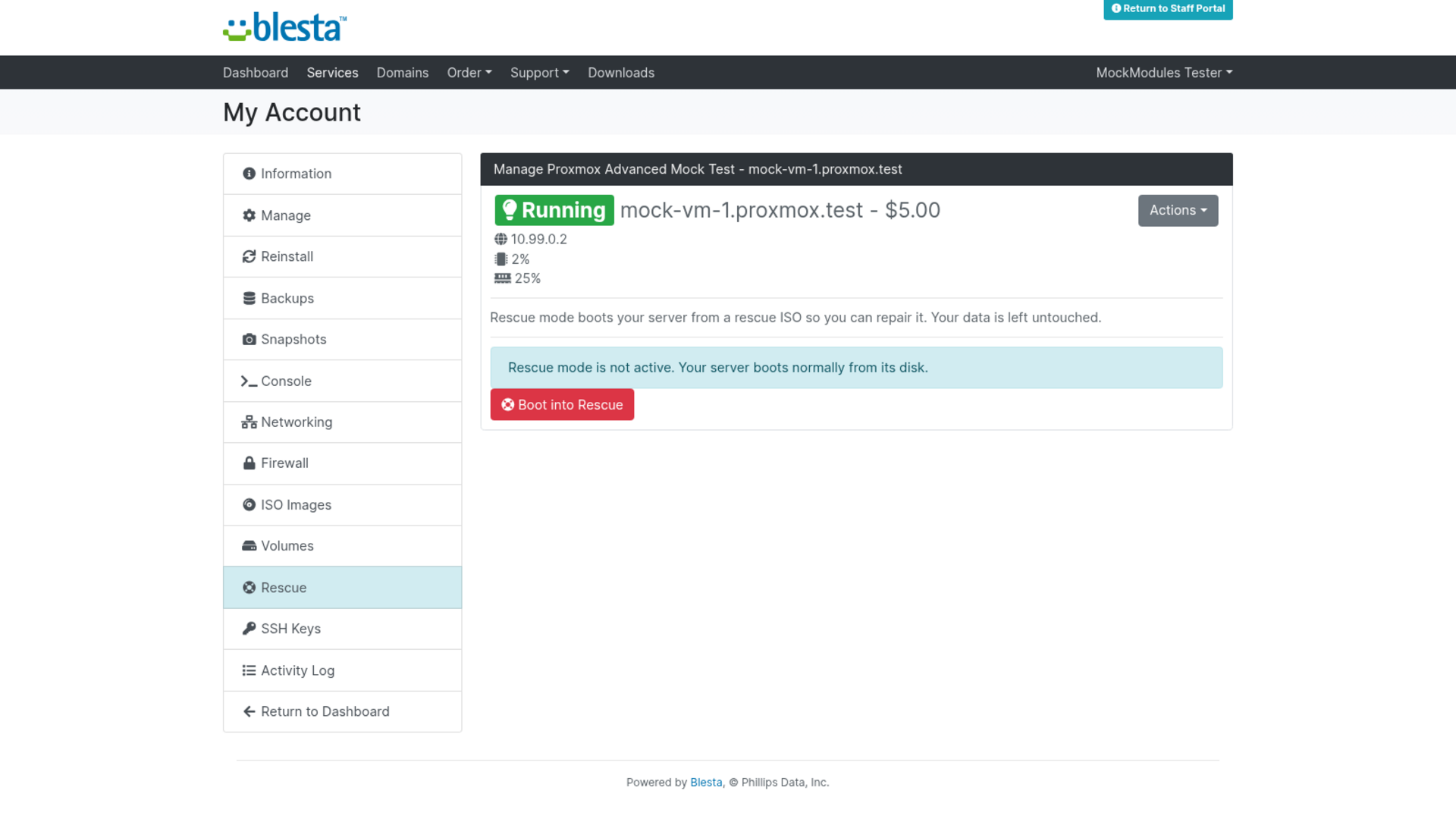Screen dimensions: 1456x819
Task: Click Return to Staff Portal button
Action: coord(1168,9)
